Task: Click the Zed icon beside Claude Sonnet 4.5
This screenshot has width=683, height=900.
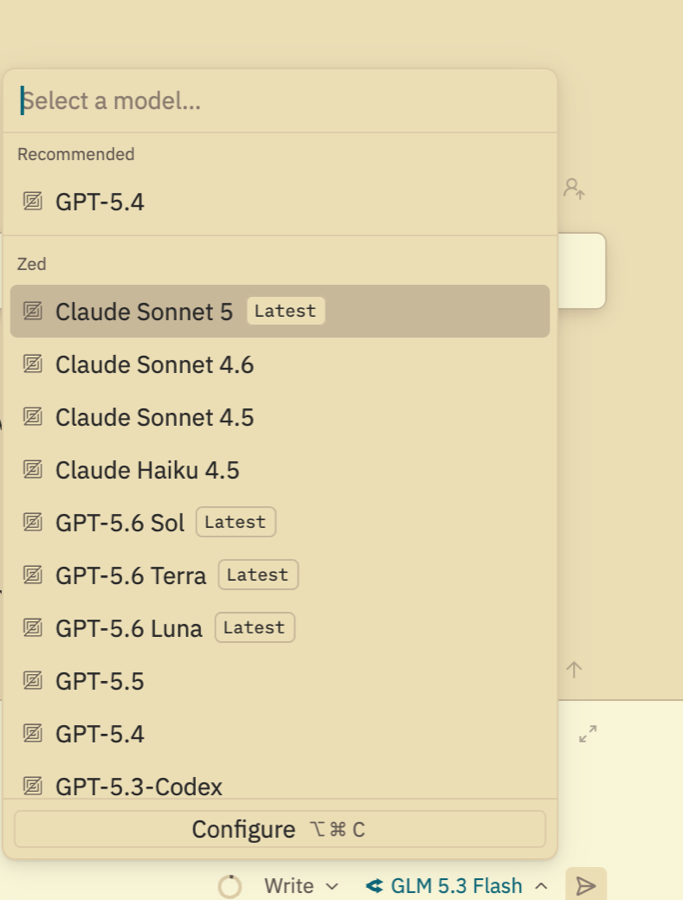Action: tap(33, 417)
